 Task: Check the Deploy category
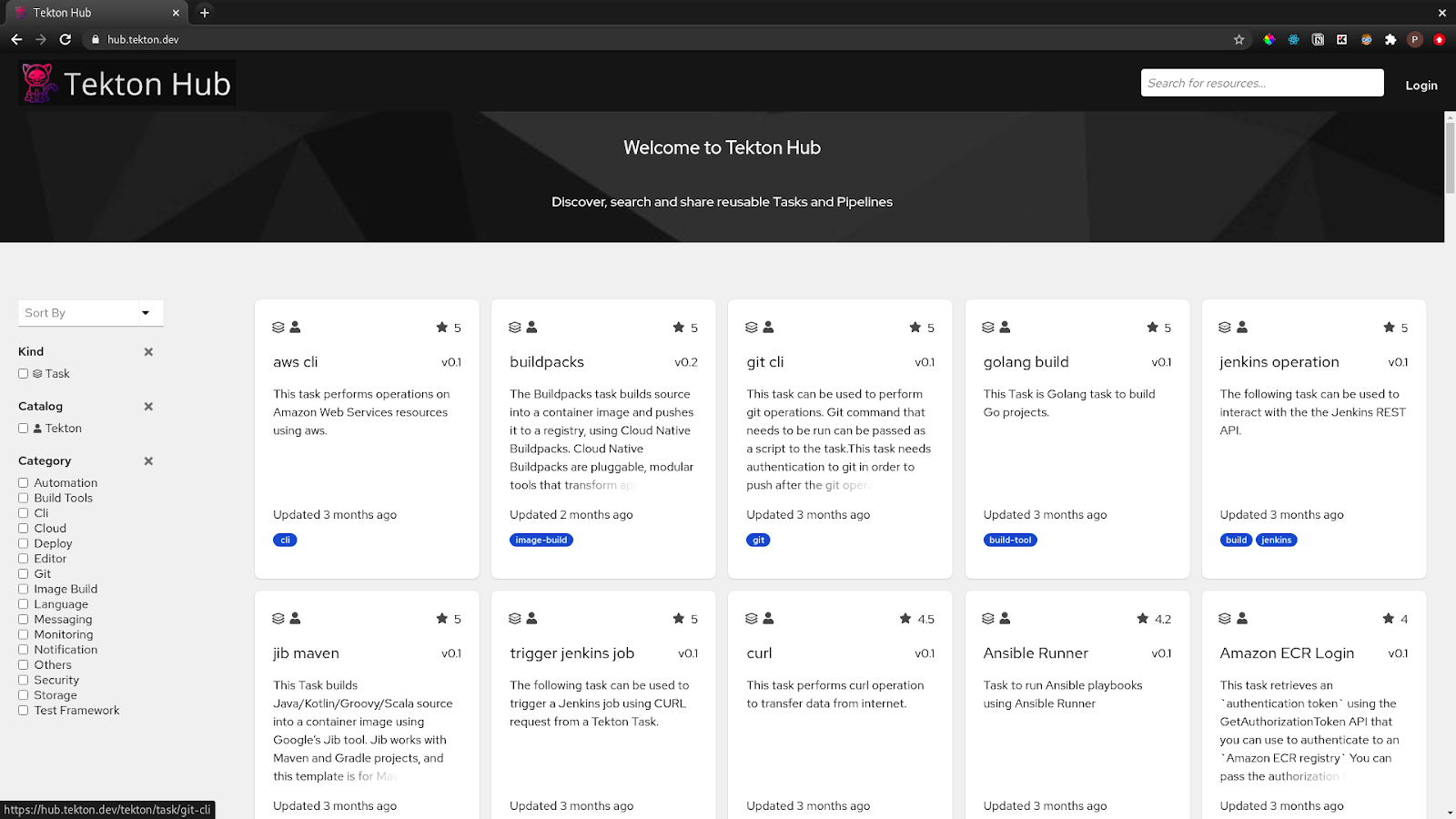[24, 543]
